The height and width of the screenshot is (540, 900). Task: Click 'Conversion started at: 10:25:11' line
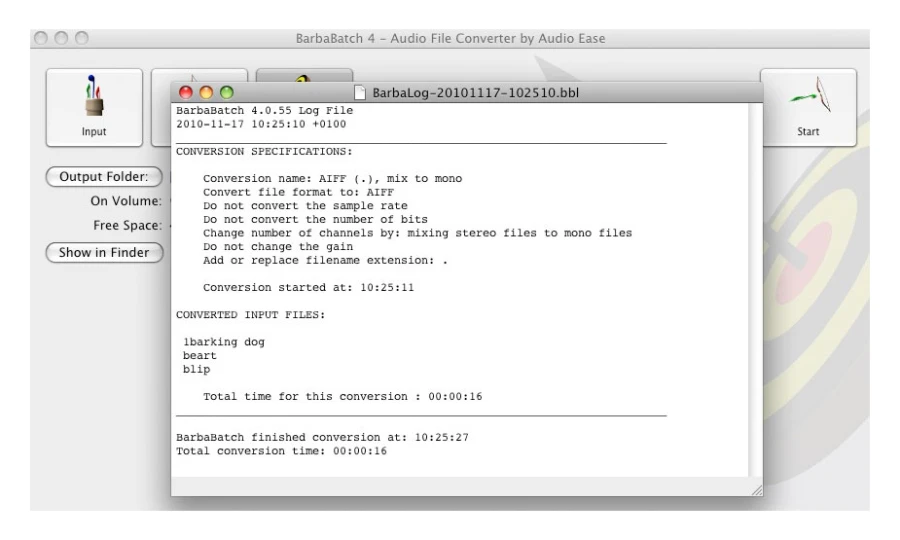click(x=308, y=288)
